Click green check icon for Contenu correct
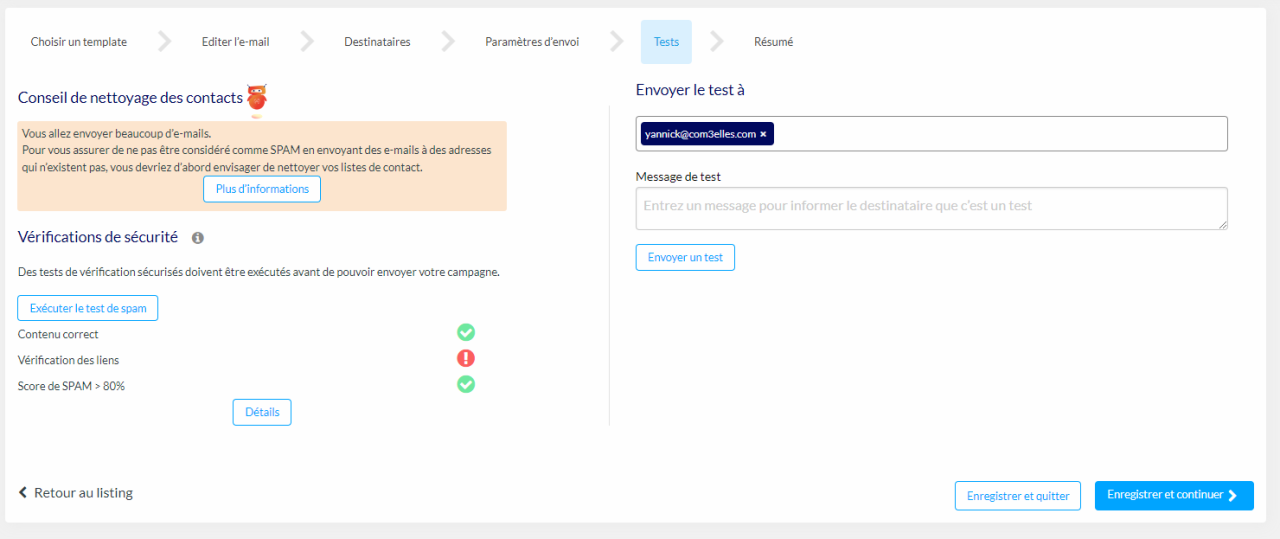This screenshot has height=539, width=1280. 466,333
